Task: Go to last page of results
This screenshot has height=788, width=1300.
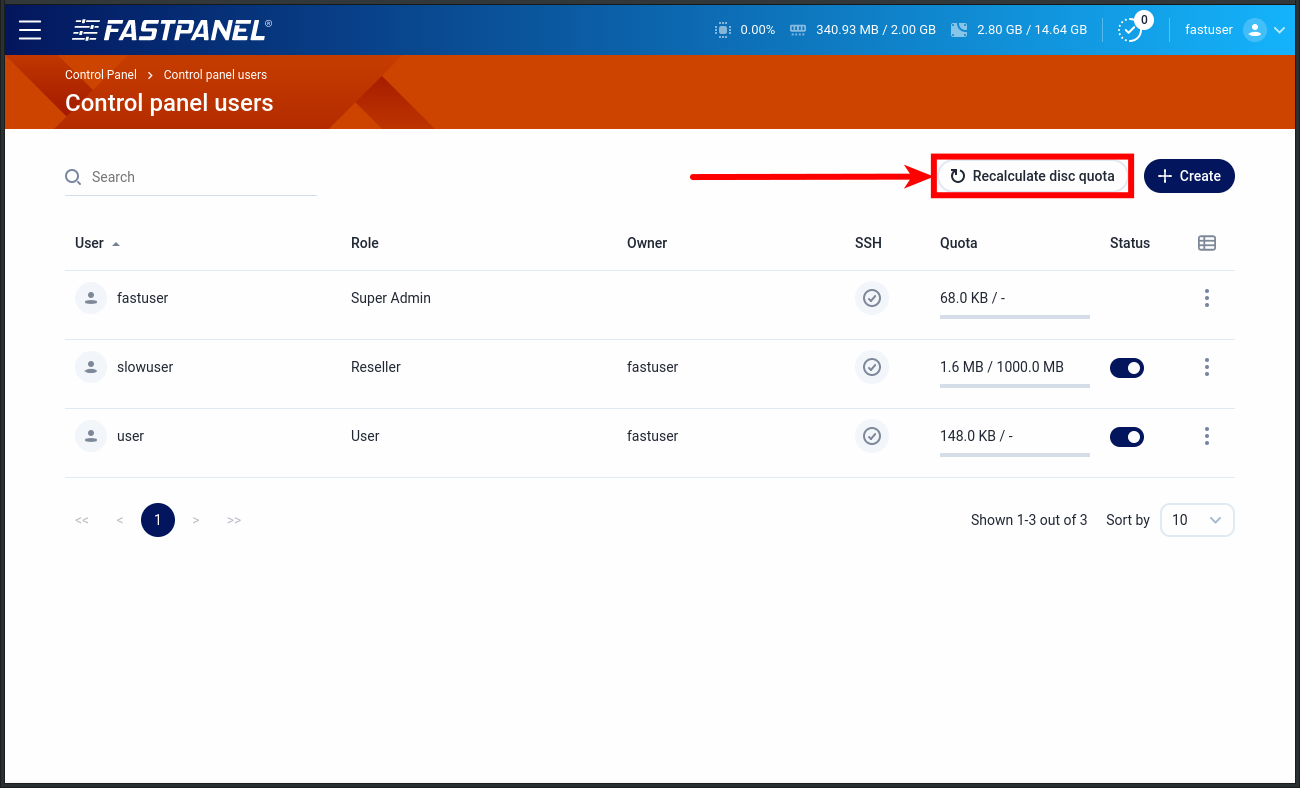Action: point(234,520)
